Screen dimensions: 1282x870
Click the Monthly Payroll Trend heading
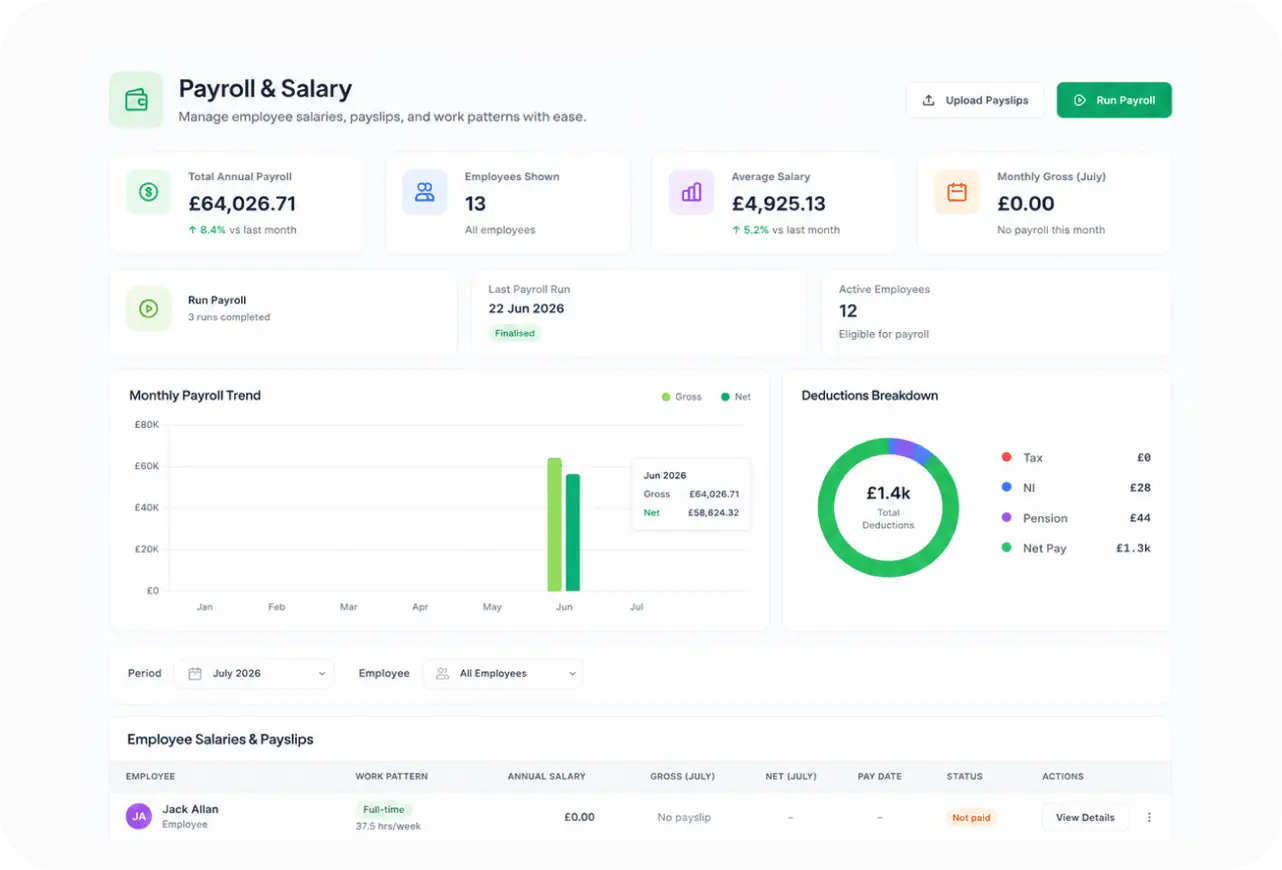[x=195, y=395]
